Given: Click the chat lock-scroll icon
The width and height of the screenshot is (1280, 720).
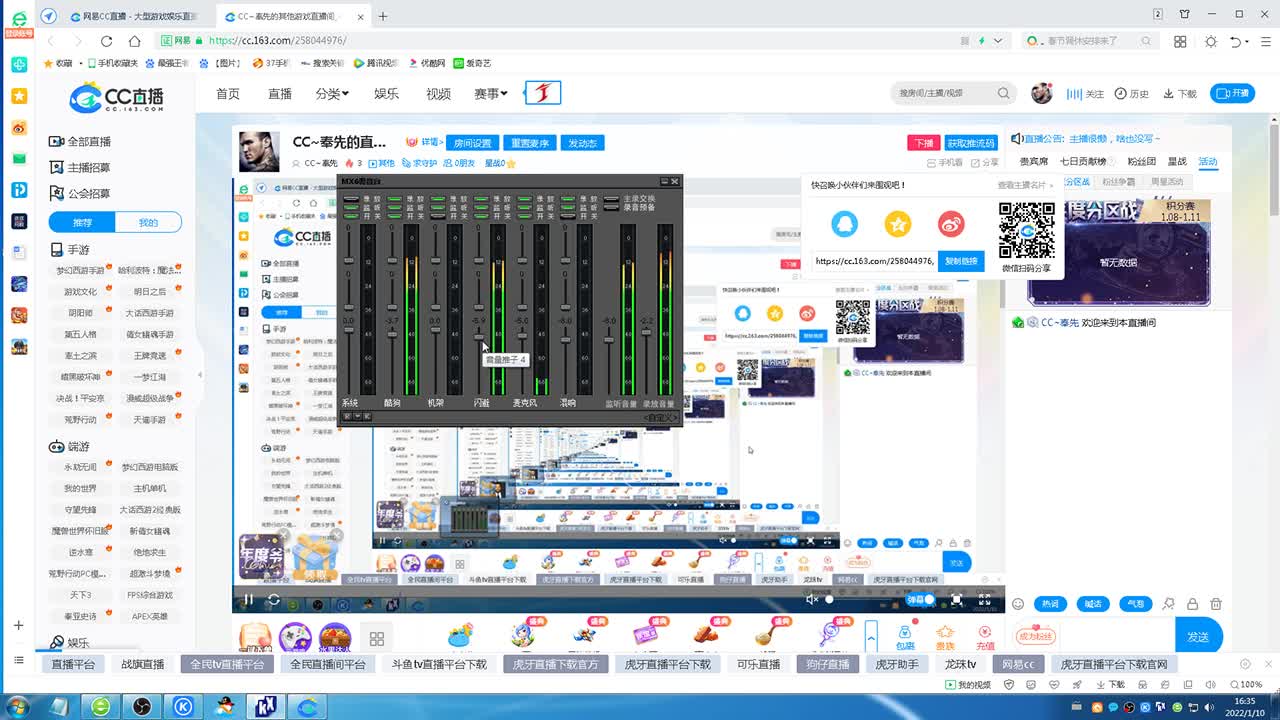Looking at the screenshot, I should (1192, 604).
